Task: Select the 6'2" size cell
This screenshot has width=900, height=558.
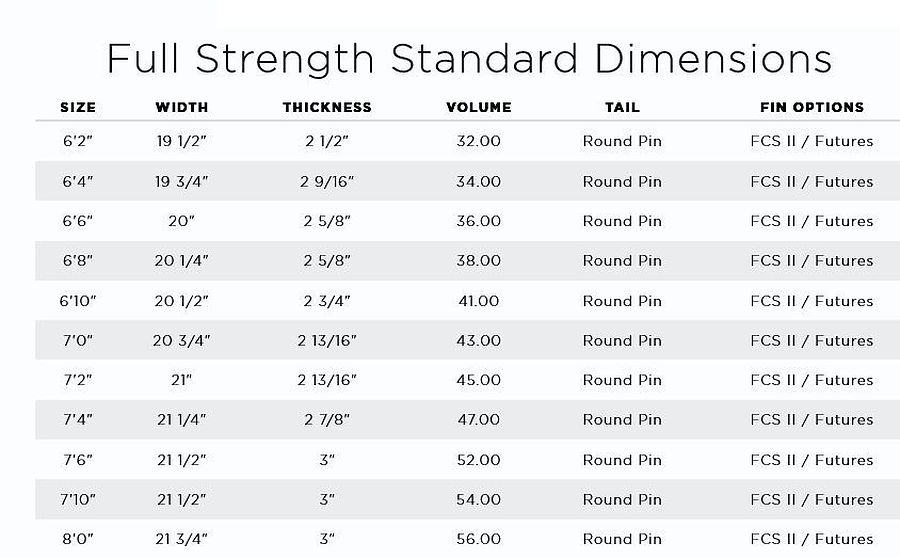Action: 78,141
